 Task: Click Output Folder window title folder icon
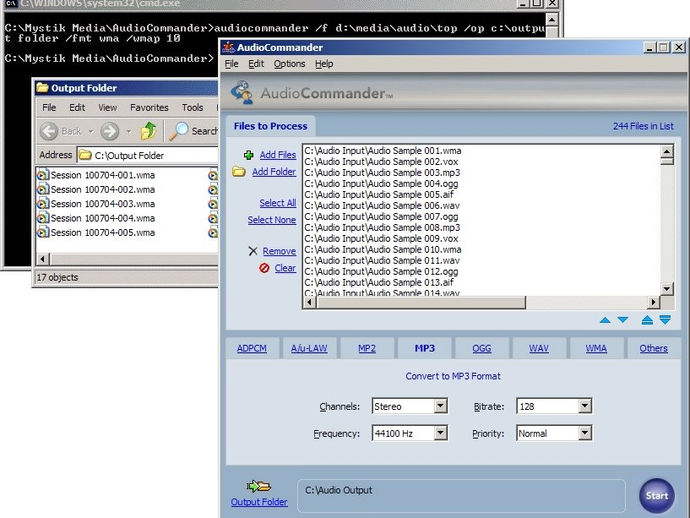click(x=43, y=88)
